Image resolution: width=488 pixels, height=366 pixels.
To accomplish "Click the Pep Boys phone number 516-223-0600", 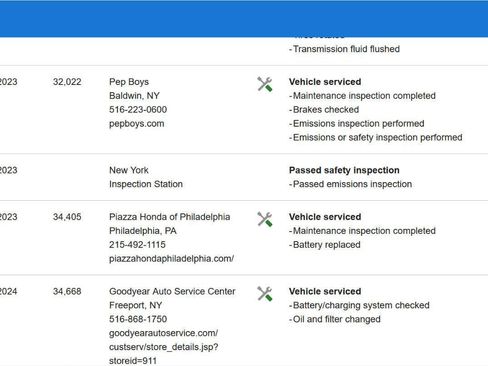I will (x=138, y=110).
